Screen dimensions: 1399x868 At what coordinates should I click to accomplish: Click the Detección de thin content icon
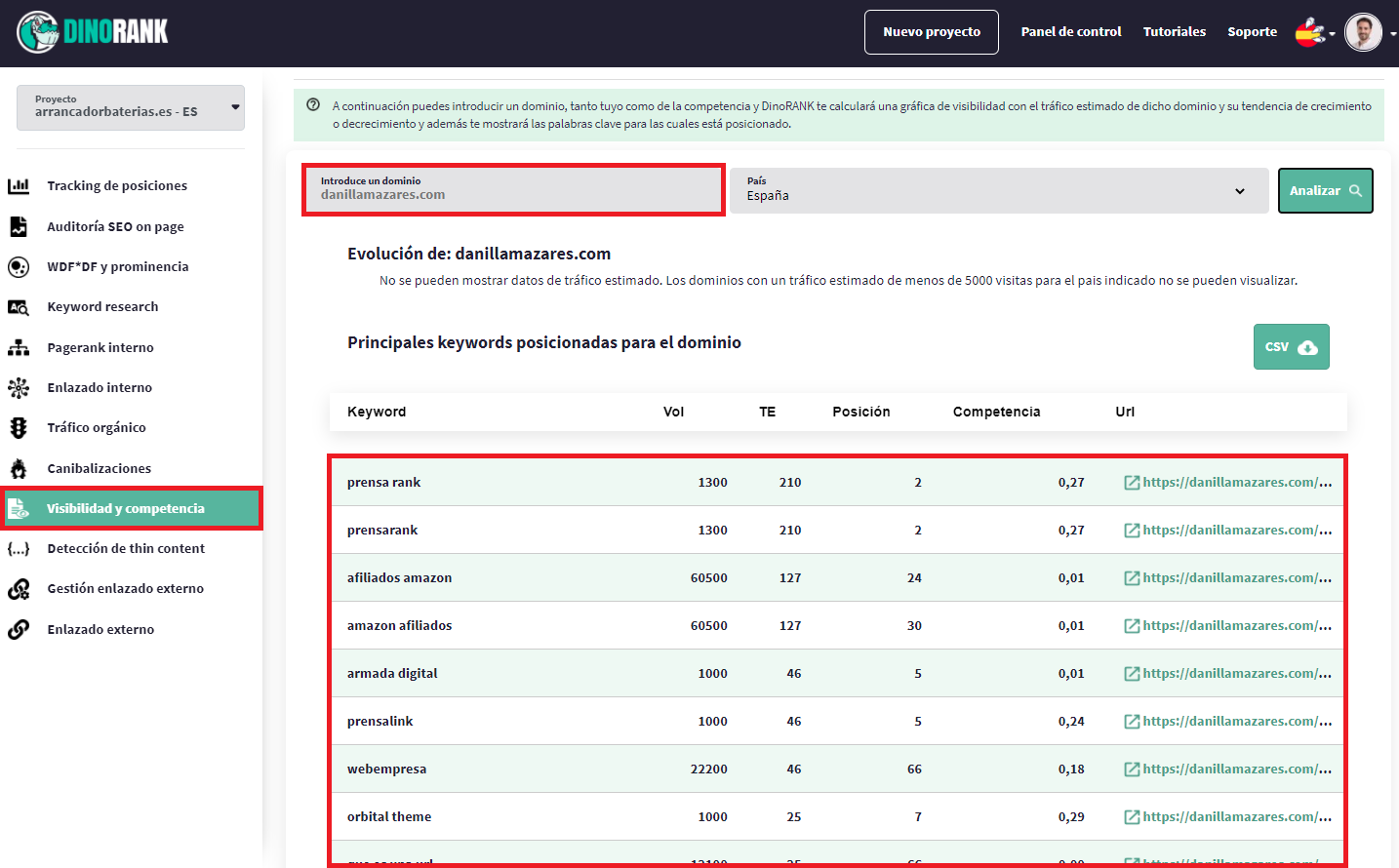pos(19,548)
